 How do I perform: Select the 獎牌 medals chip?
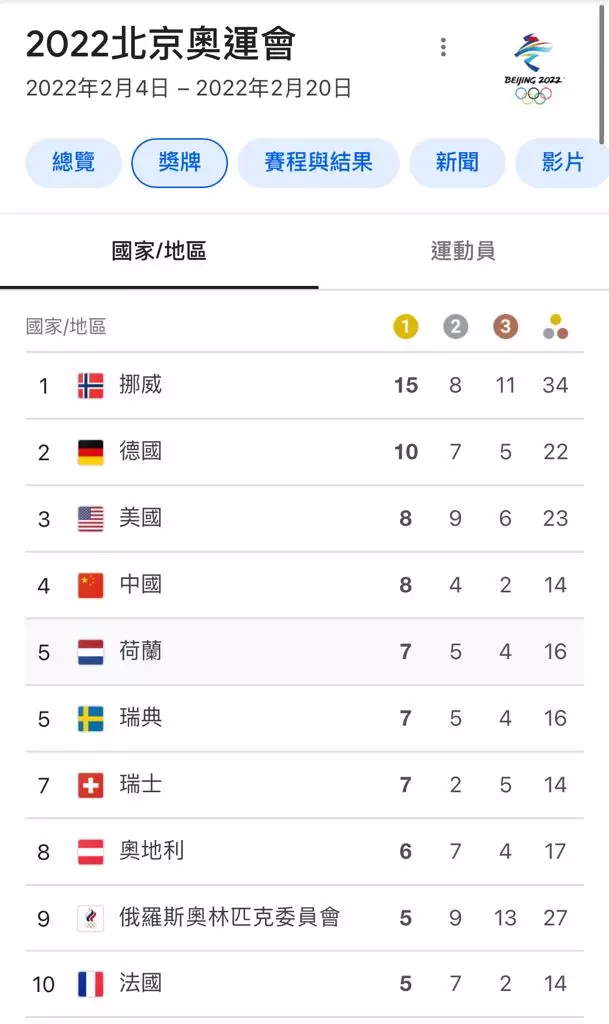(x=180, y=163)
